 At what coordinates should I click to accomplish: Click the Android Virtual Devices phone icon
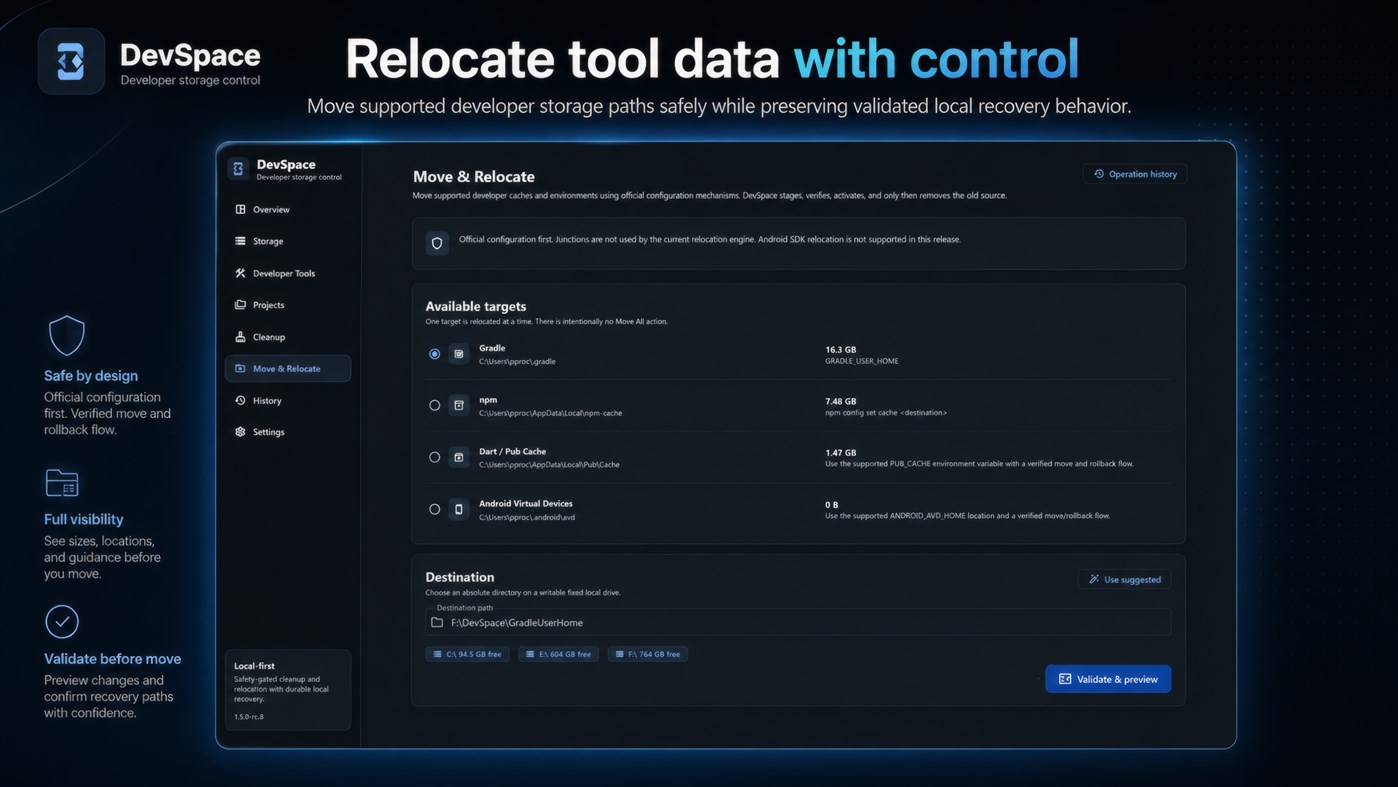(459, 509)
